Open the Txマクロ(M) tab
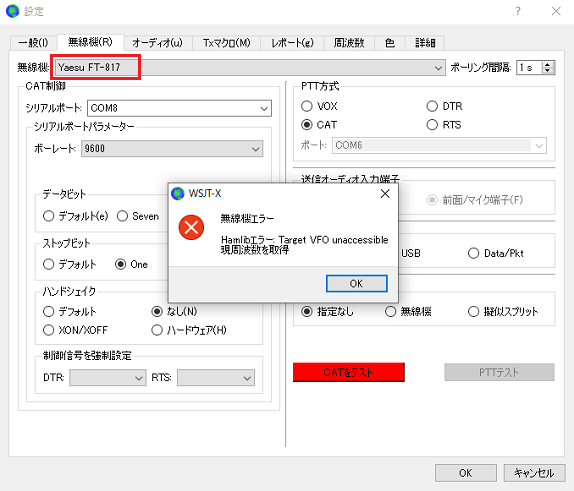This screenshot has width=574, height=491. tap(227, 43)
